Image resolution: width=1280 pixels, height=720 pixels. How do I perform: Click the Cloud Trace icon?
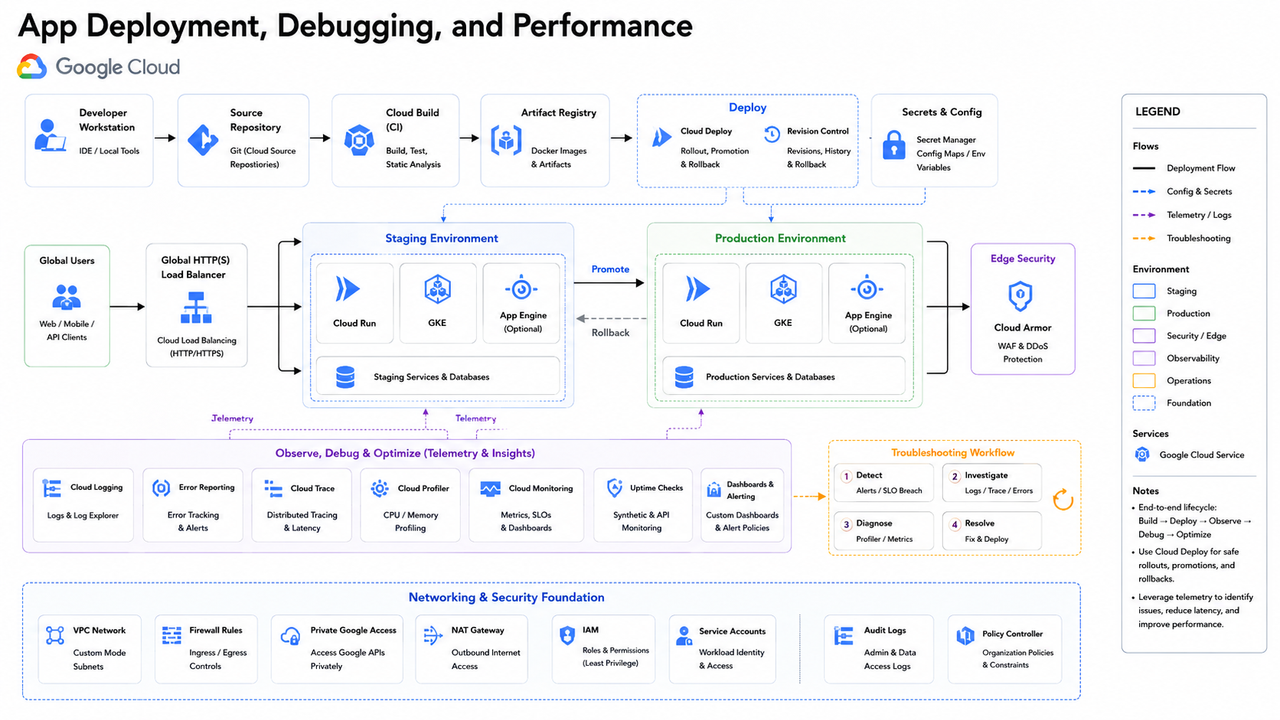(x=273, y=488)
